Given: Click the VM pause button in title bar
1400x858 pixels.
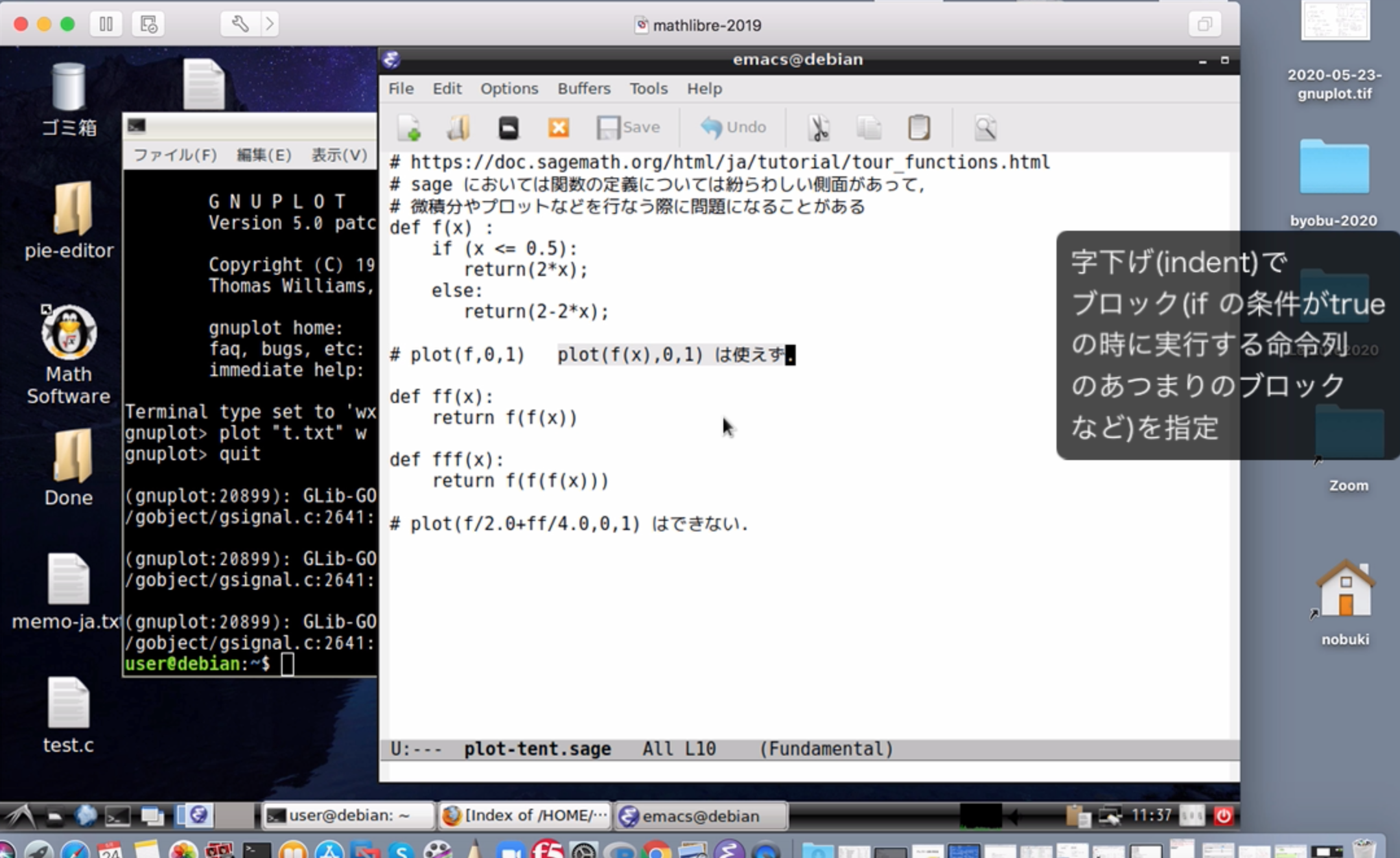Looking at the screenshot, I should pos(106,24).
